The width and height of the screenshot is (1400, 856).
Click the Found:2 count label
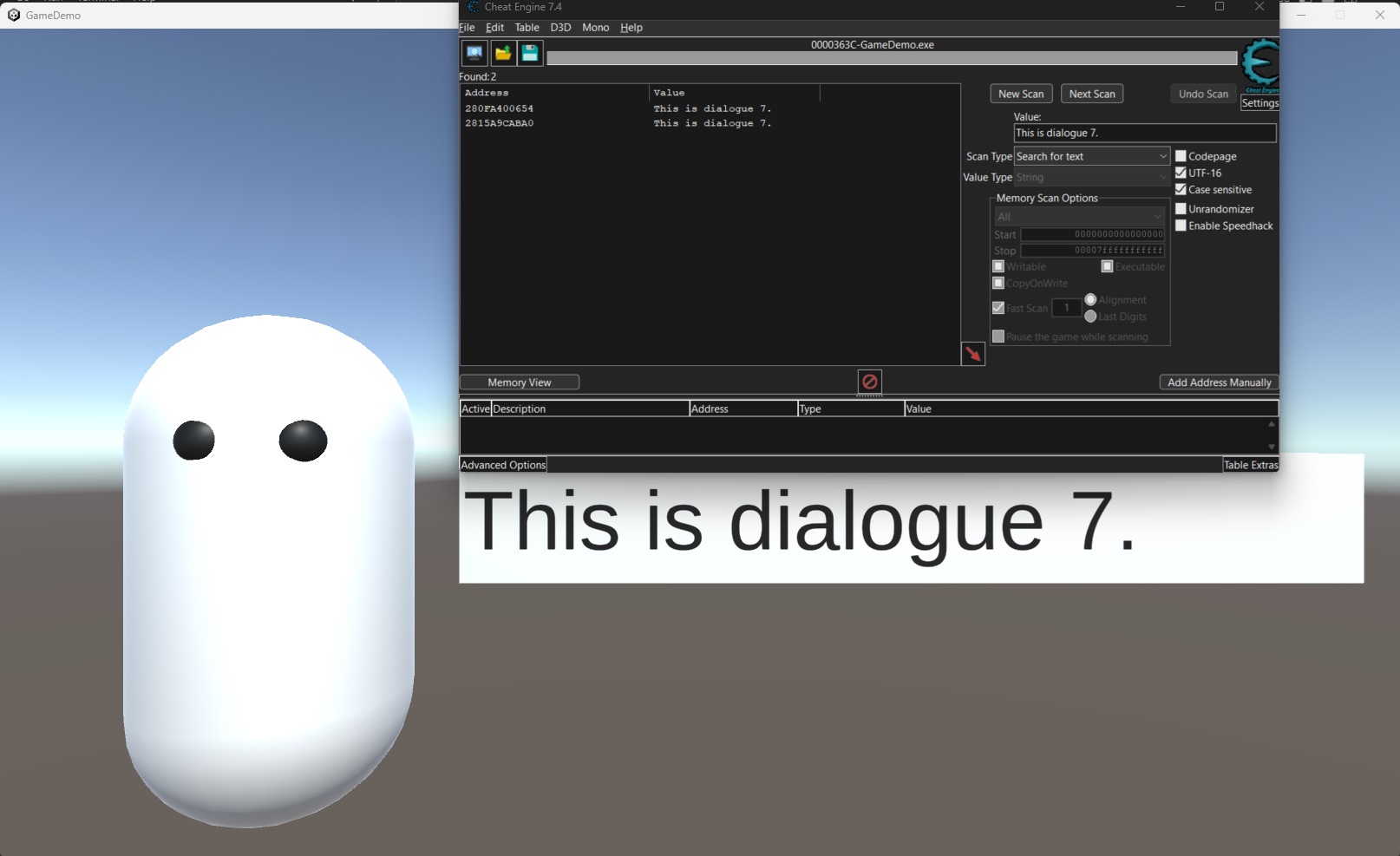click(478, 76)
